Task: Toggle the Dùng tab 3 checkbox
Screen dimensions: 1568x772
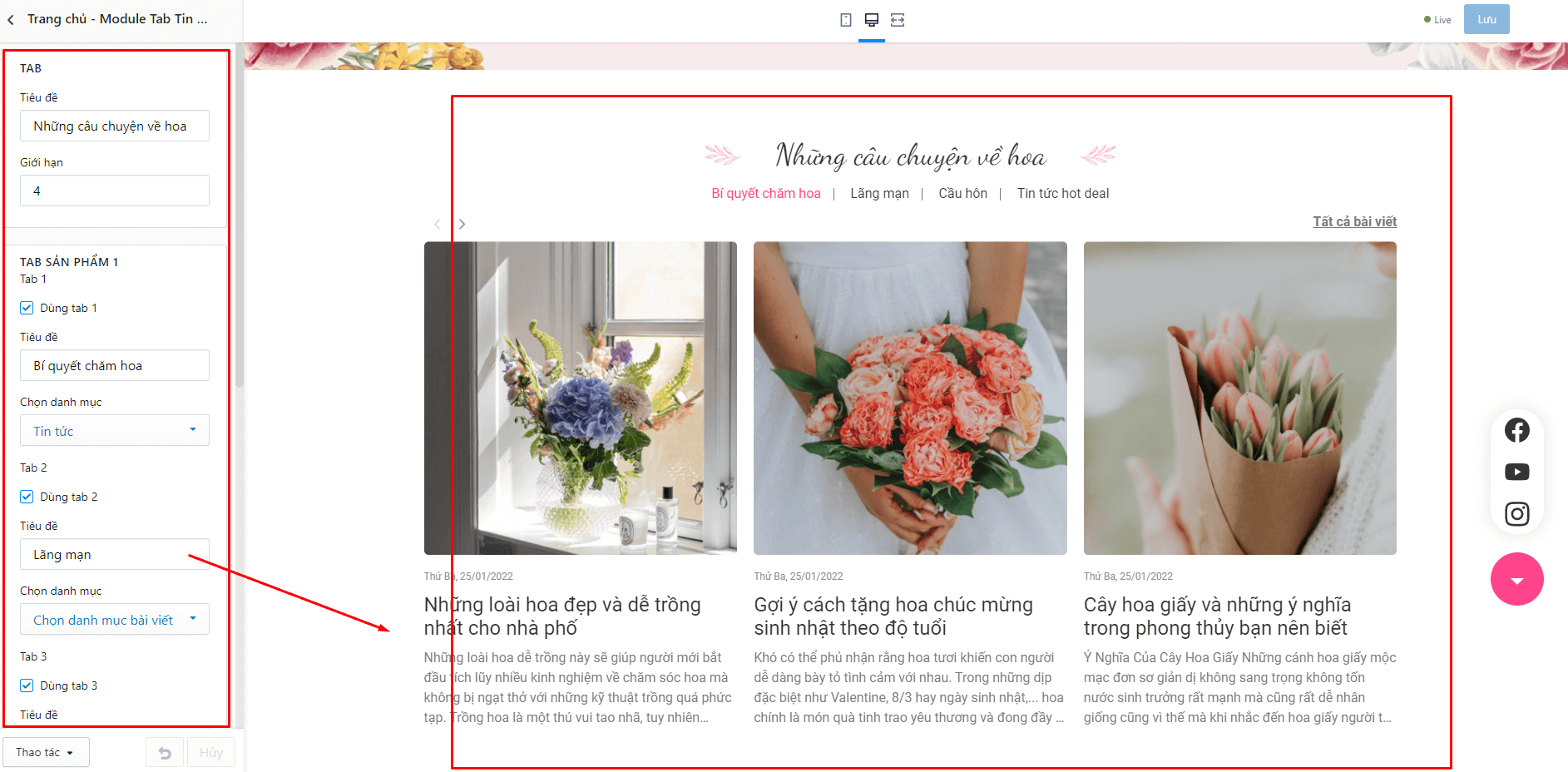Action: [x=27, y=685]
